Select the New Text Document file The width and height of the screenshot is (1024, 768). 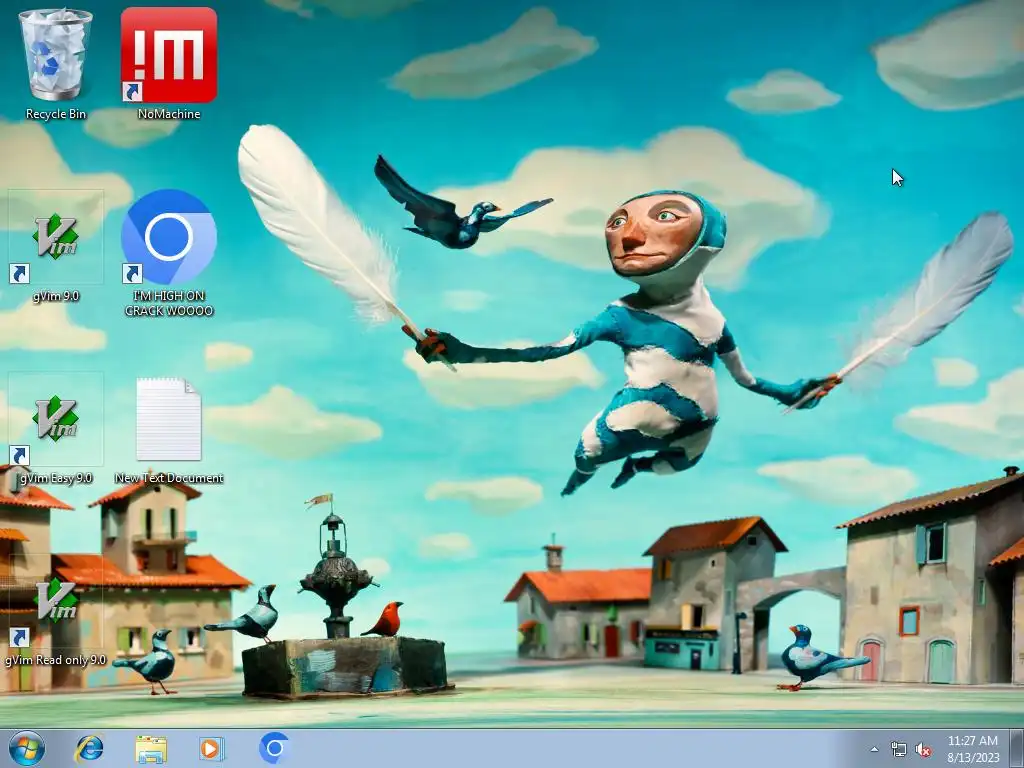point(168,430)
